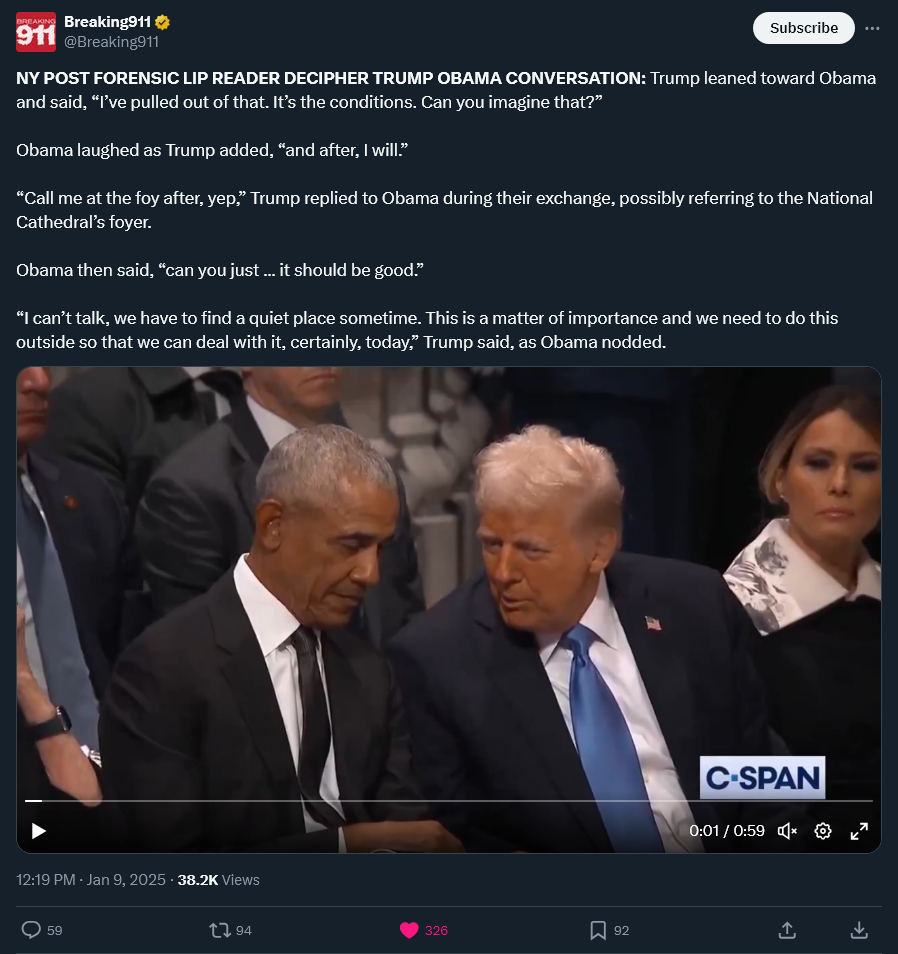The image size is (898, 954).
Task: Open the Breaking911 display name link
Action: pos(107,22)
